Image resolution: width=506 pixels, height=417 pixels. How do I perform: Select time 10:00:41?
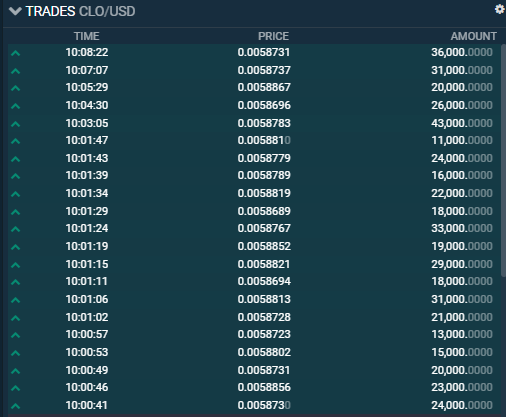(x=87, y=405)
